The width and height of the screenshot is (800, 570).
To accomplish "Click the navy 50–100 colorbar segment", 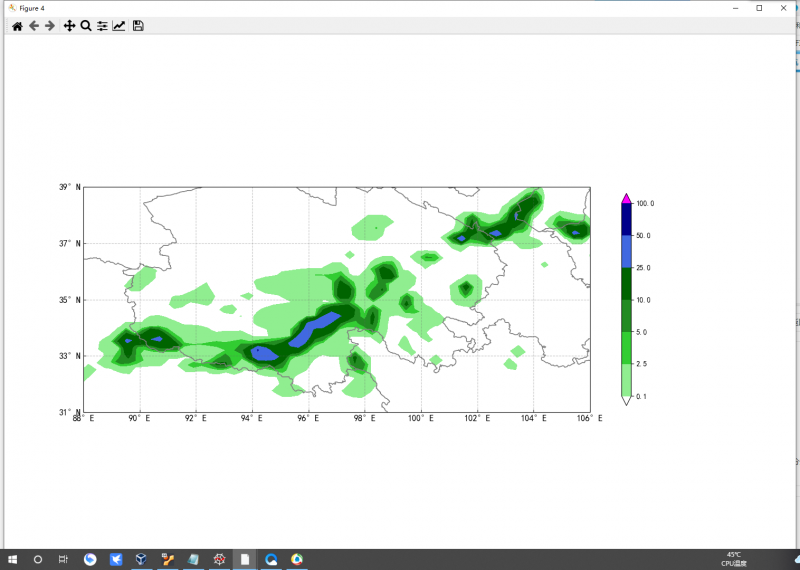I will pyautogui.click(x=626, y=220).
